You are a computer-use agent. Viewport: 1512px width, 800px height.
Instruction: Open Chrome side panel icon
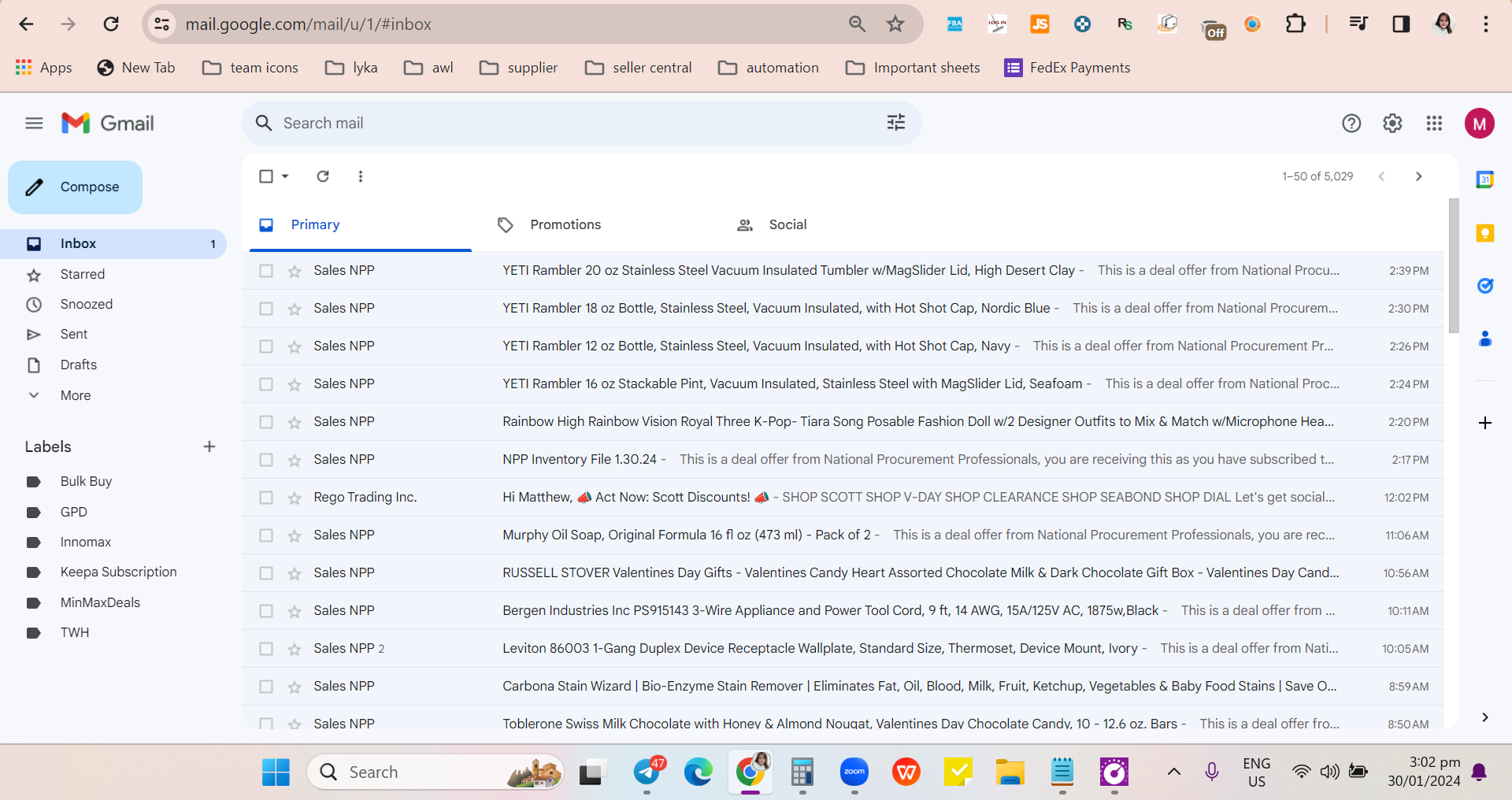[1401, 24]
